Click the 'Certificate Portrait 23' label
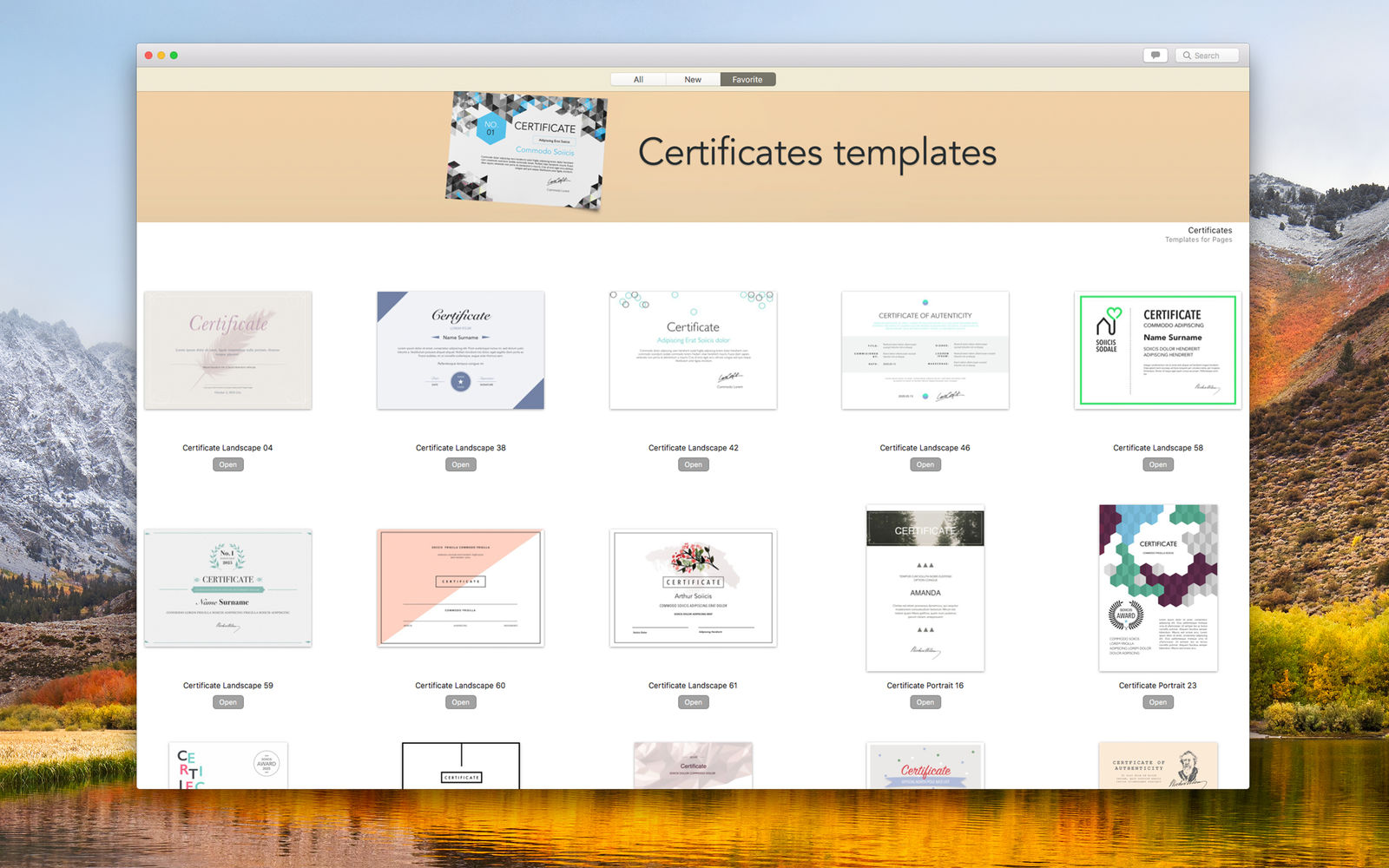The image size is (1389, 868). pyautogui.click(x=1158, y=686)
